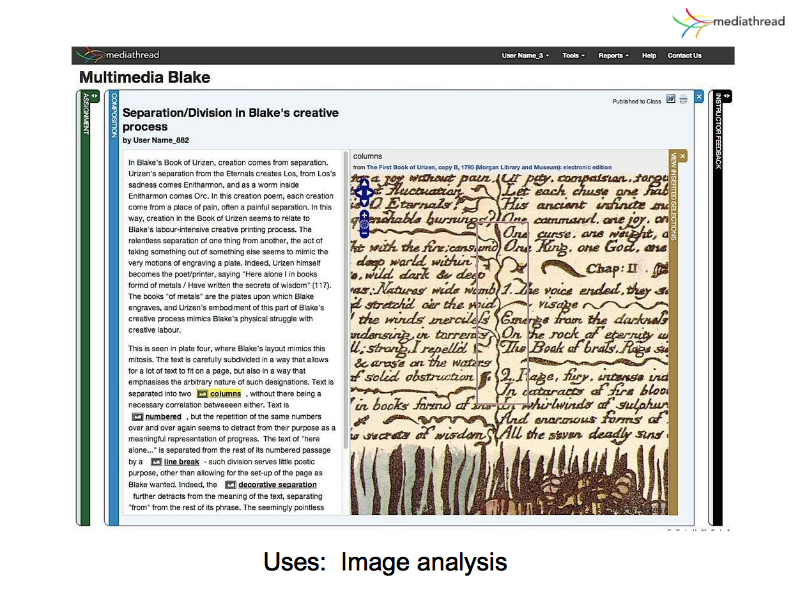Click the mediathread logo in the navbar
Image resolution: width=800 pixels, height=600 pixels.
[x=118, y=56]
